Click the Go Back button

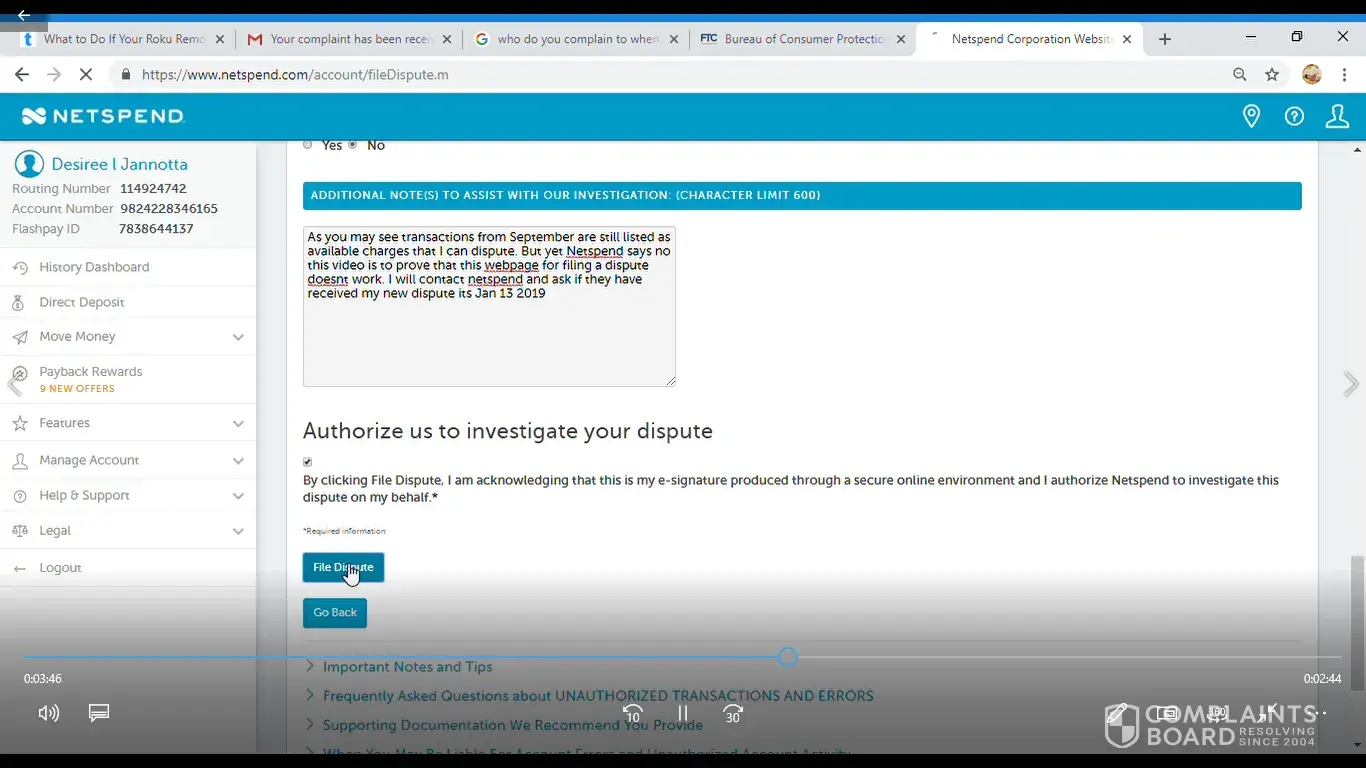click(x=335, y=613)
